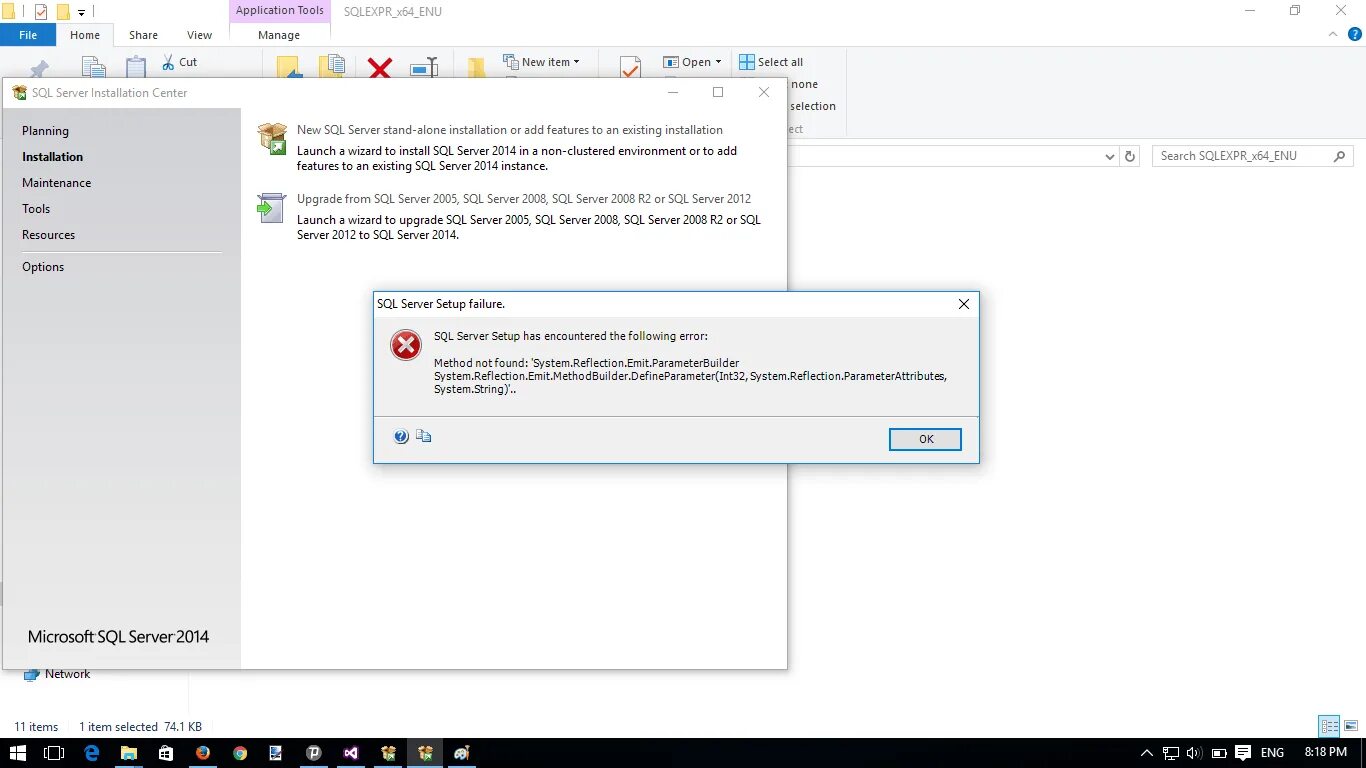Open Options section in Installation Center
1366x768 pixels.
[x=43, y=267]
